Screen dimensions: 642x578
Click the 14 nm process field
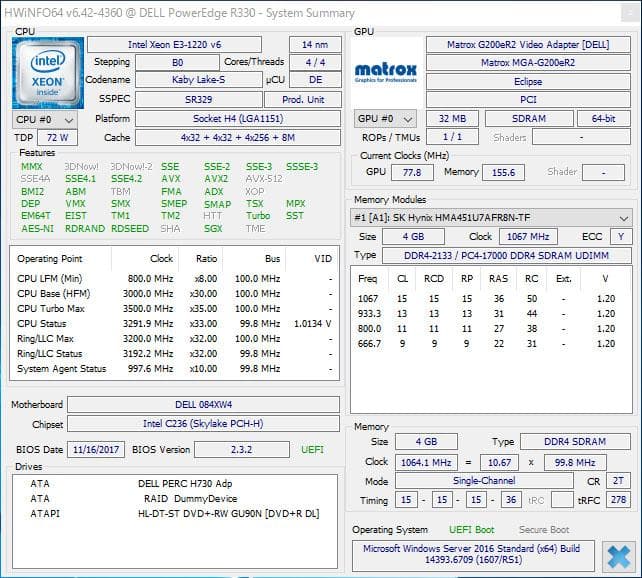coord(315,45)
